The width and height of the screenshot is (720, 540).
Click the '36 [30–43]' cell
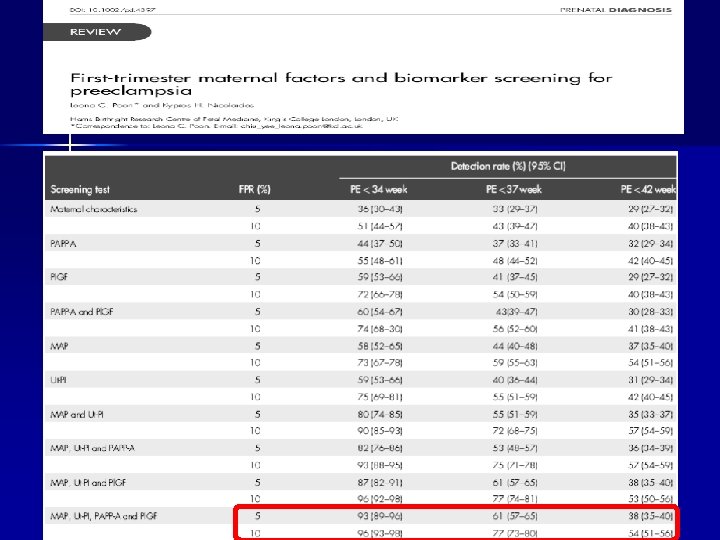[380, 209]
